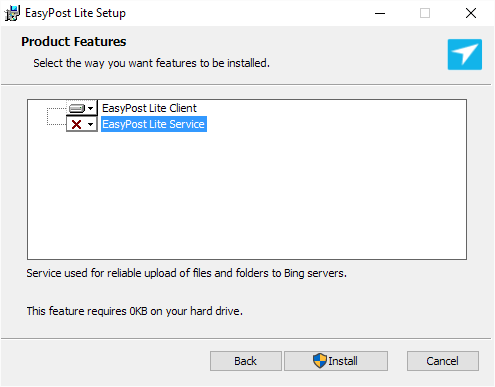
Task: Select the highlighted EasyPost Lite Service feature
Action: [x=154, y=124]
